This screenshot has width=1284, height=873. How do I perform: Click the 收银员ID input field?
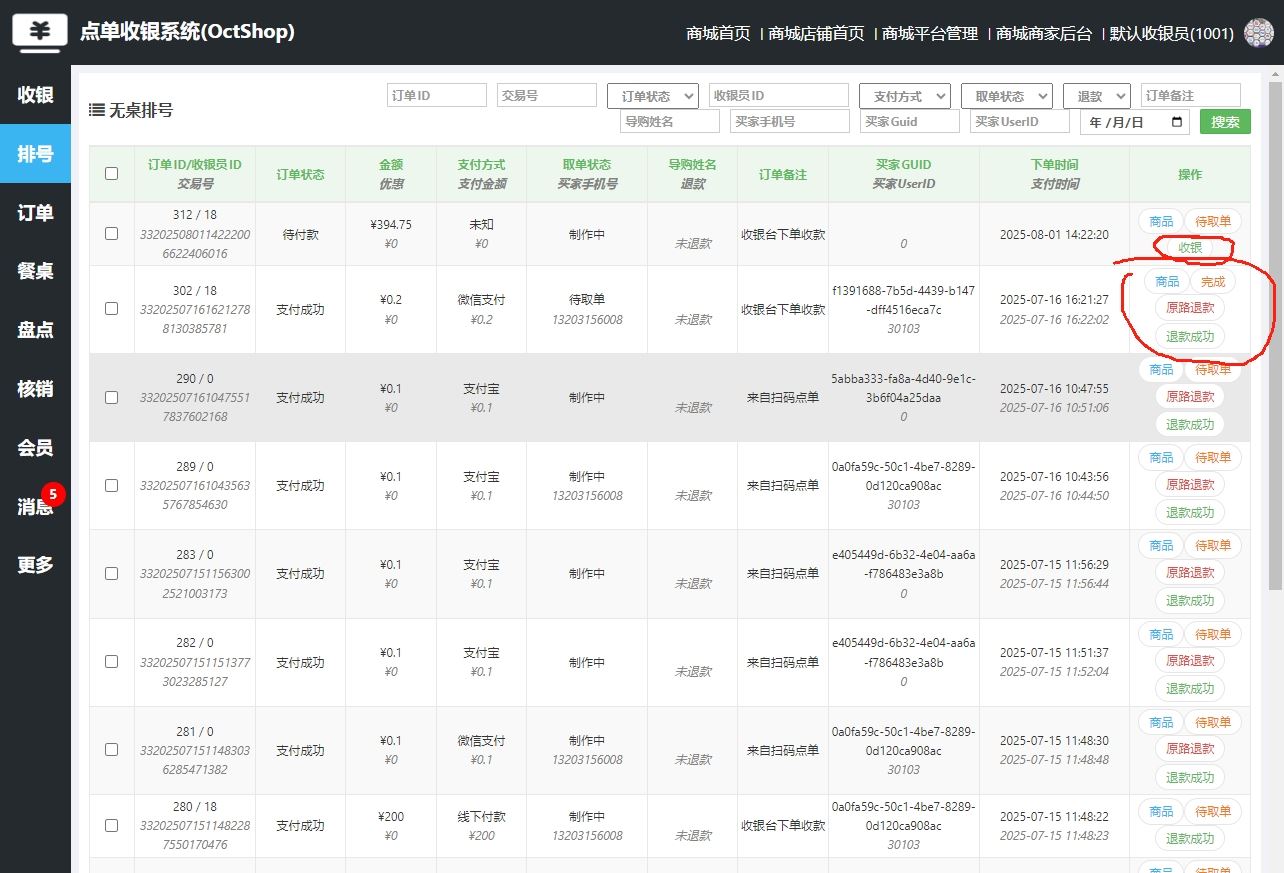pos(779,95)
